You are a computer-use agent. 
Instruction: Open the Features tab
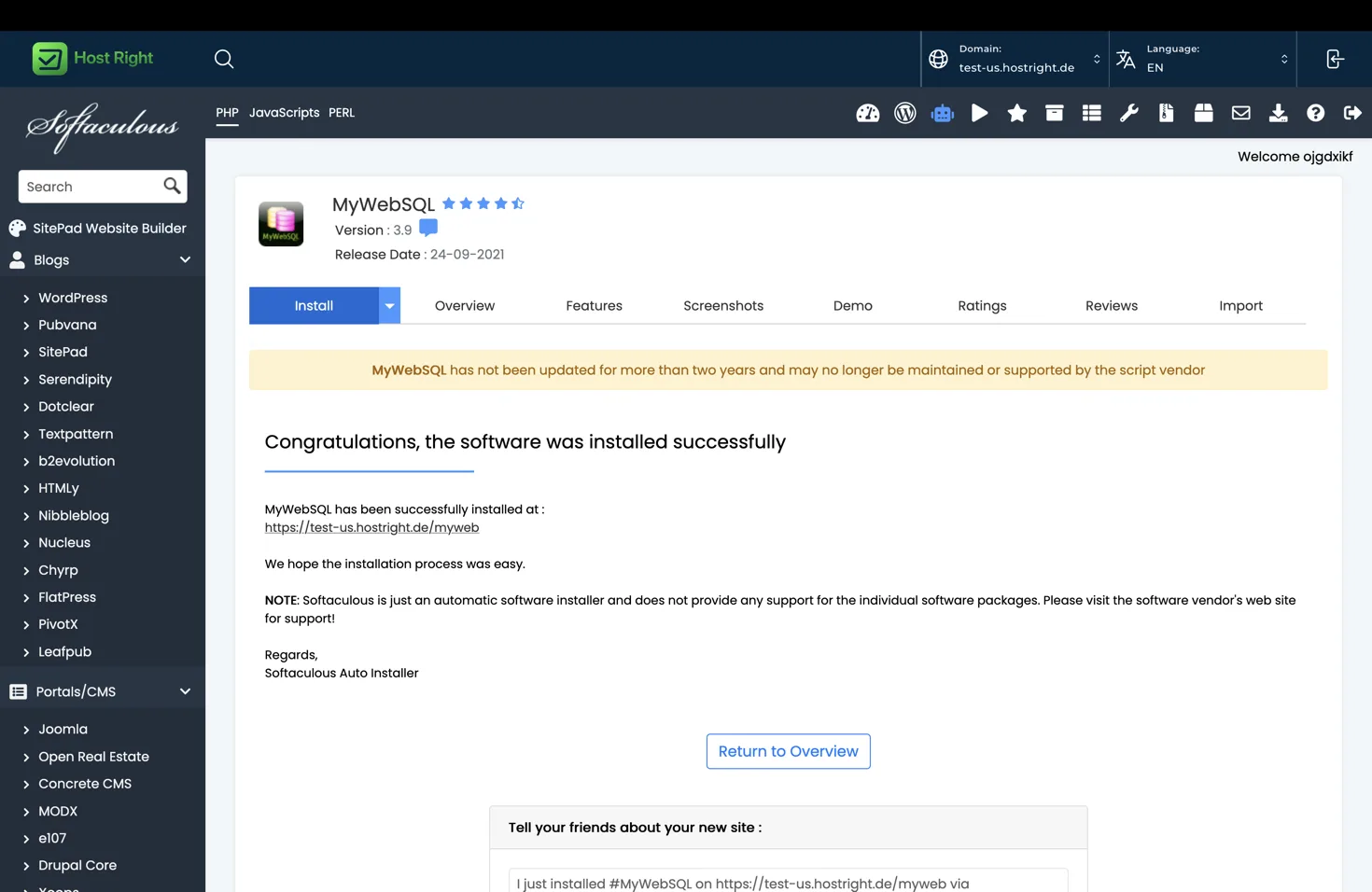pos(594,306)
